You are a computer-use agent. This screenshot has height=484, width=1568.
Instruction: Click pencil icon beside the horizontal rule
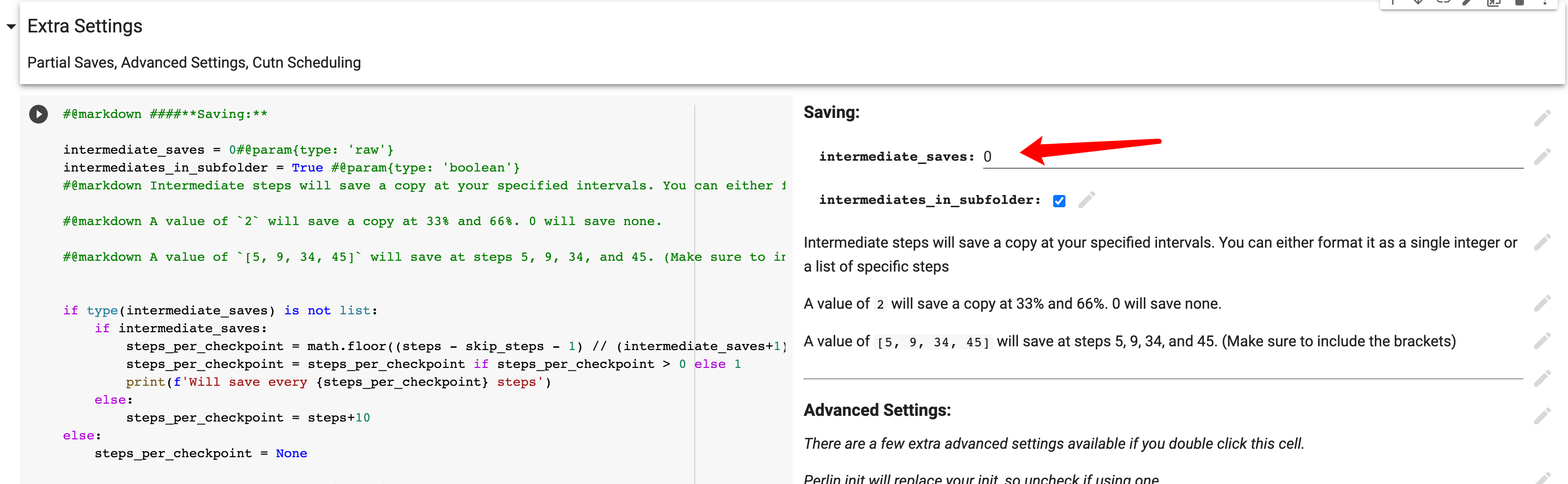pyautogui.click(x=1542, y=379)
